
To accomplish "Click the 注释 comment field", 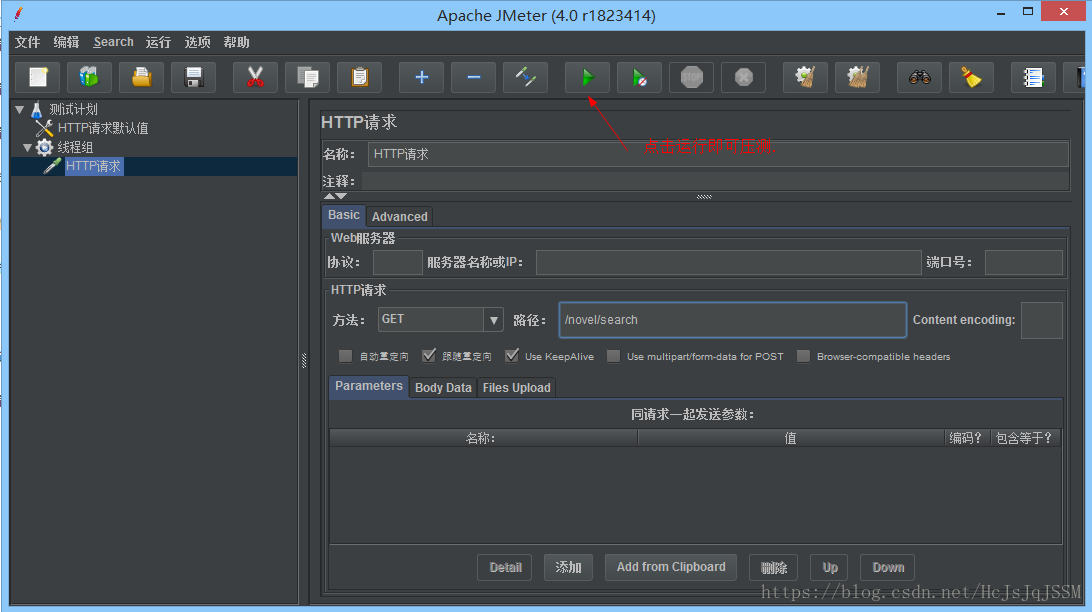I will (x=715, y=181).
